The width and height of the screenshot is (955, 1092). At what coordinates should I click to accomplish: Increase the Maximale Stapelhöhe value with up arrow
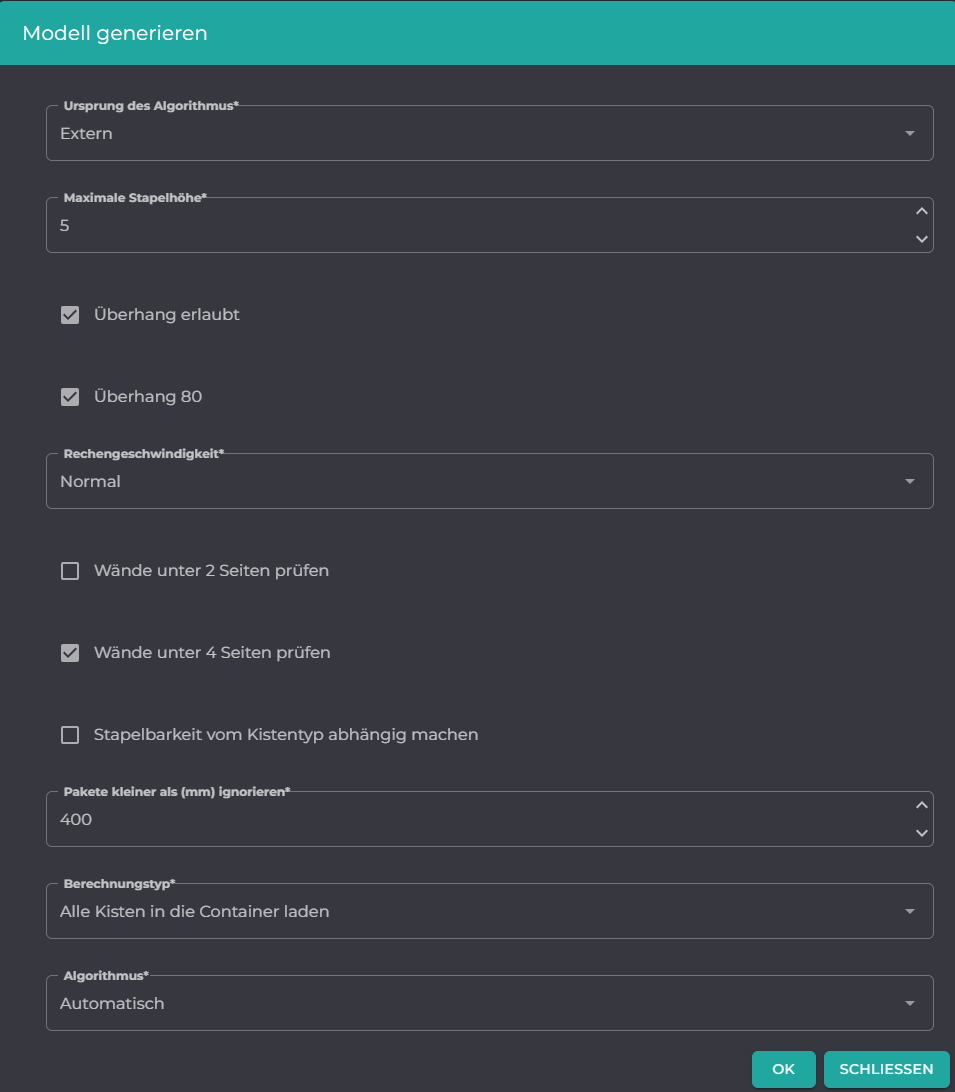tap(922, 211)
